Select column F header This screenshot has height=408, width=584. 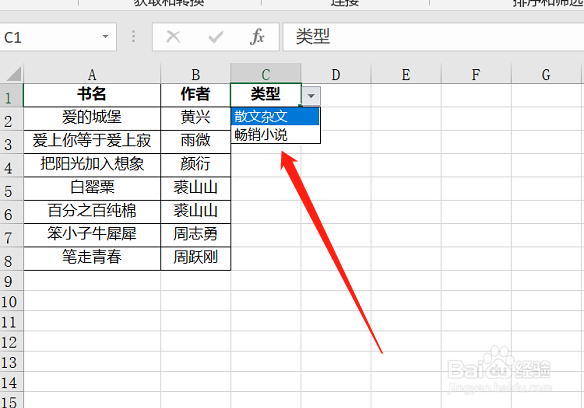pos(476,74)
